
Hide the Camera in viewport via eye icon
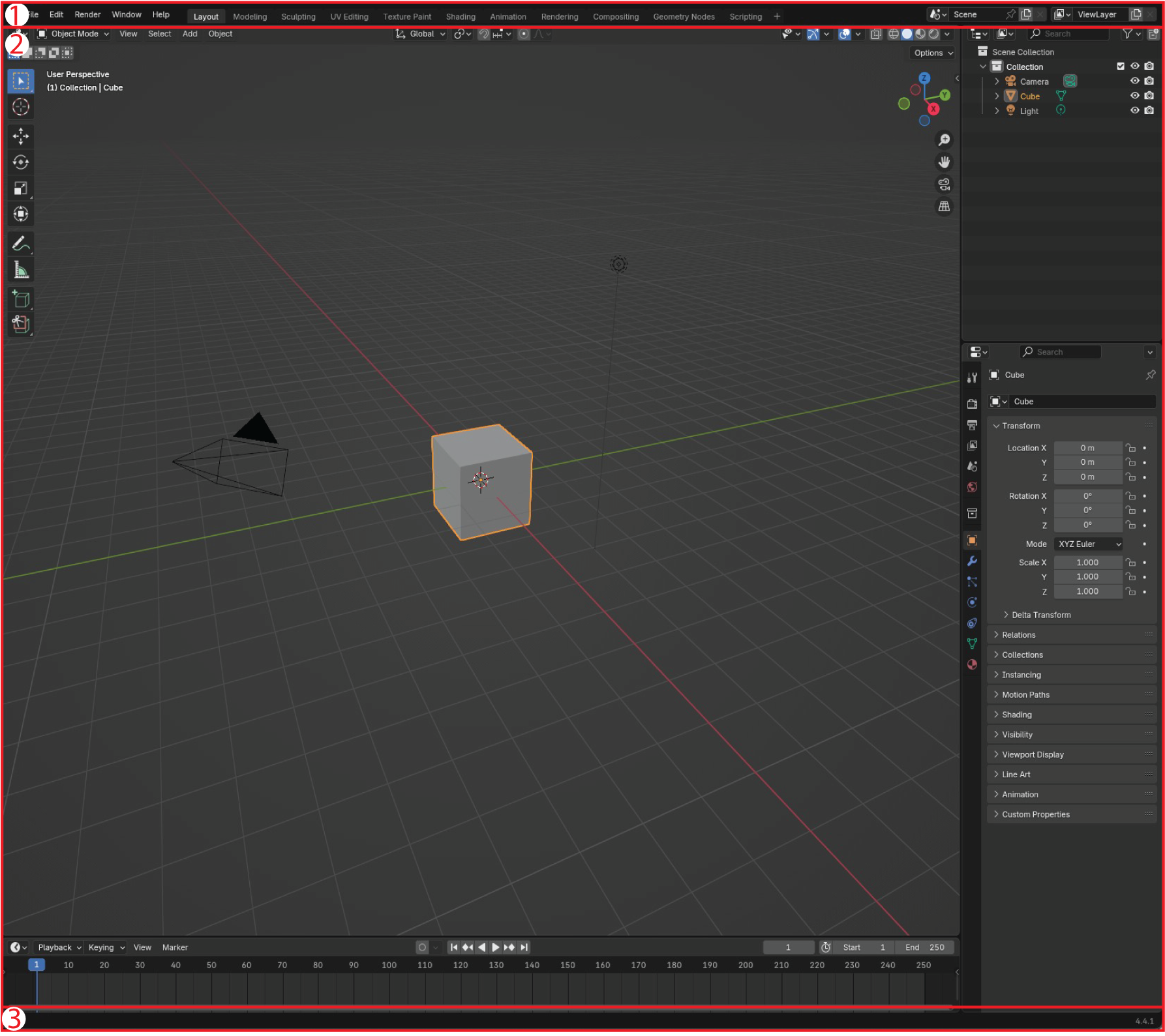1135,81
